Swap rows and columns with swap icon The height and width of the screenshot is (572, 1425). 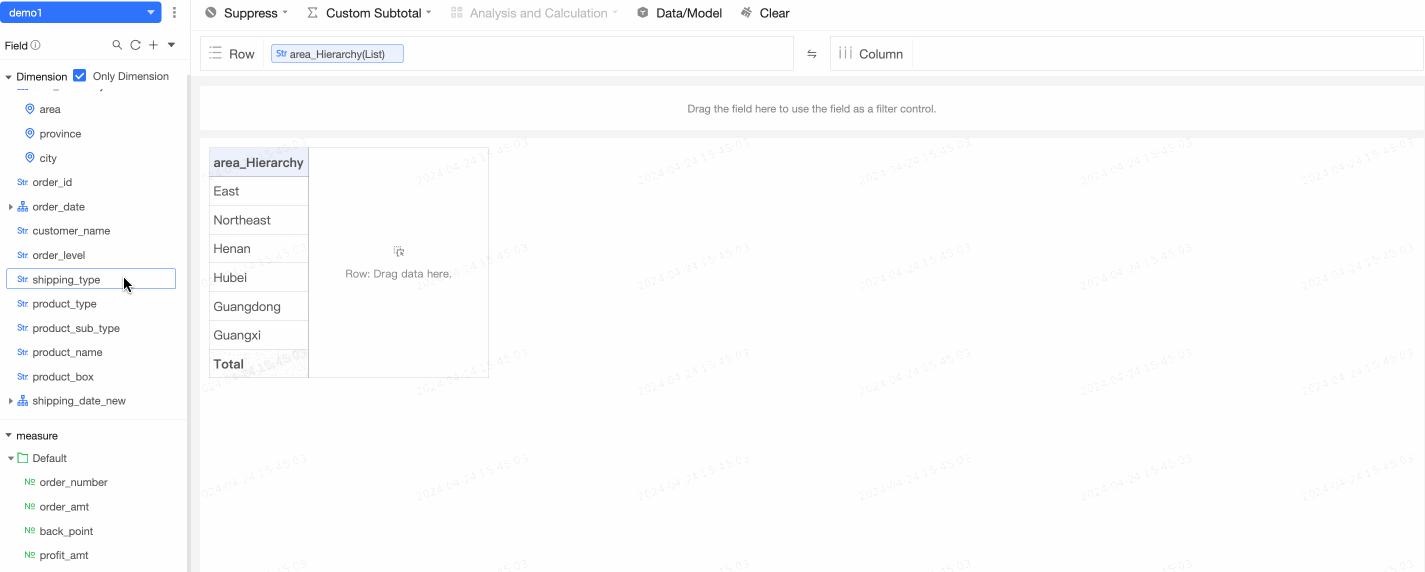812,54
